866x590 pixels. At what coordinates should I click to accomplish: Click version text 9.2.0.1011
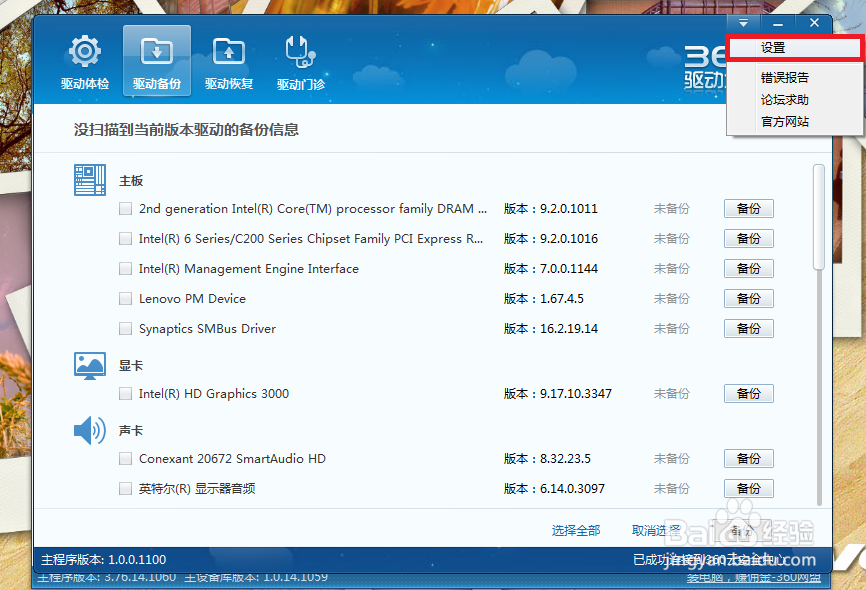569,209
